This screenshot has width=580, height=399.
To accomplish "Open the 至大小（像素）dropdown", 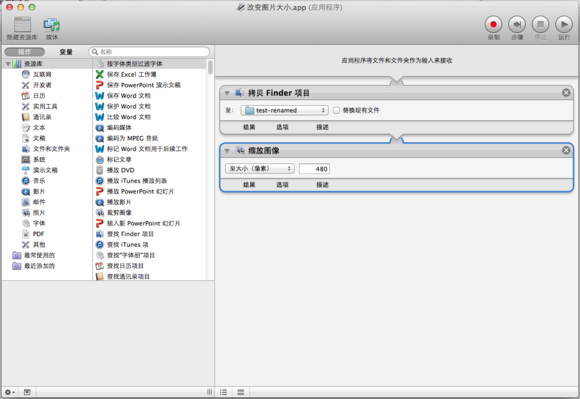I will [260, 169].
